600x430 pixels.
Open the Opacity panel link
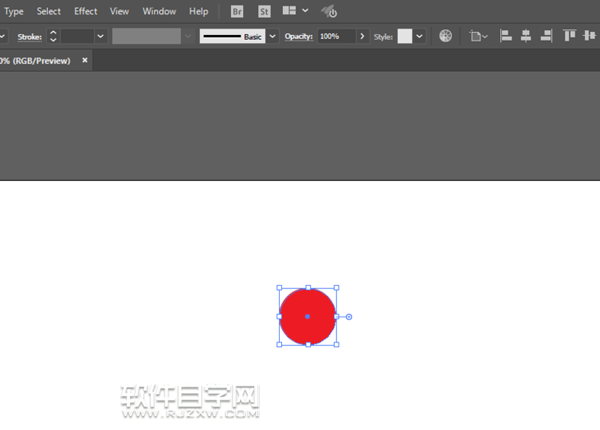click(298, 36)
